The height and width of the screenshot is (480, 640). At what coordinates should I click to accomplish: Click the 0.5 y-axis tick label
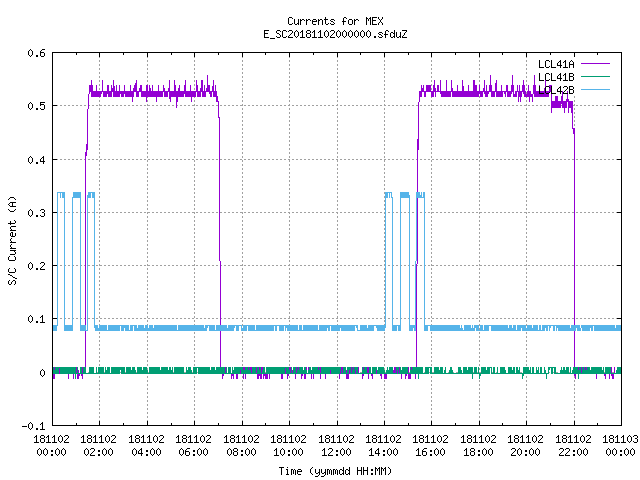click(x=36, y=106)
